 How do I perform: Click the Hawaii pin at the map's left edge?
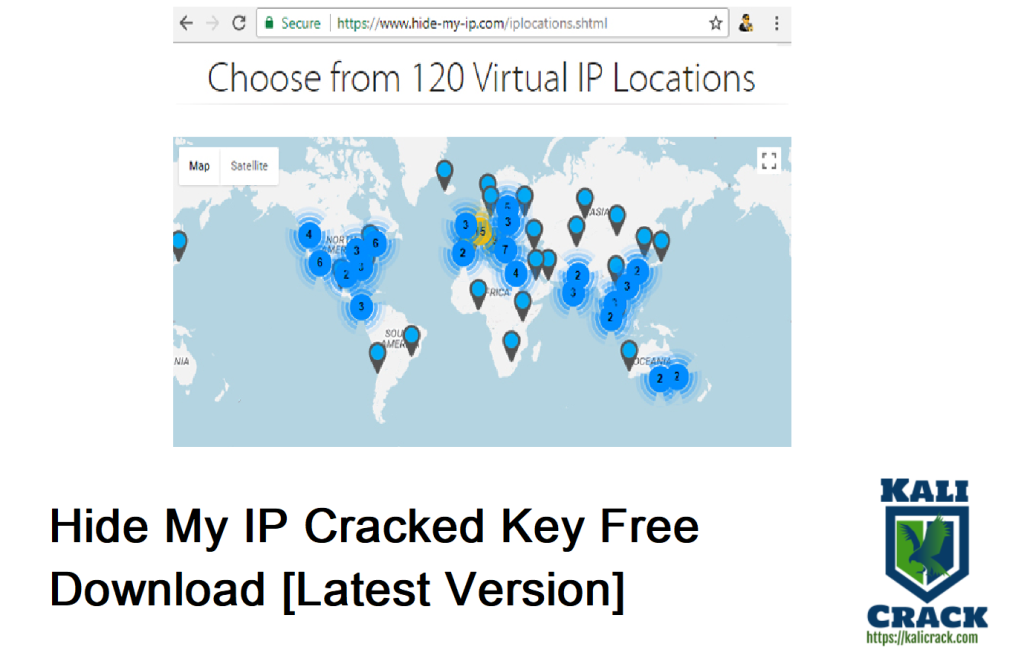179,246
